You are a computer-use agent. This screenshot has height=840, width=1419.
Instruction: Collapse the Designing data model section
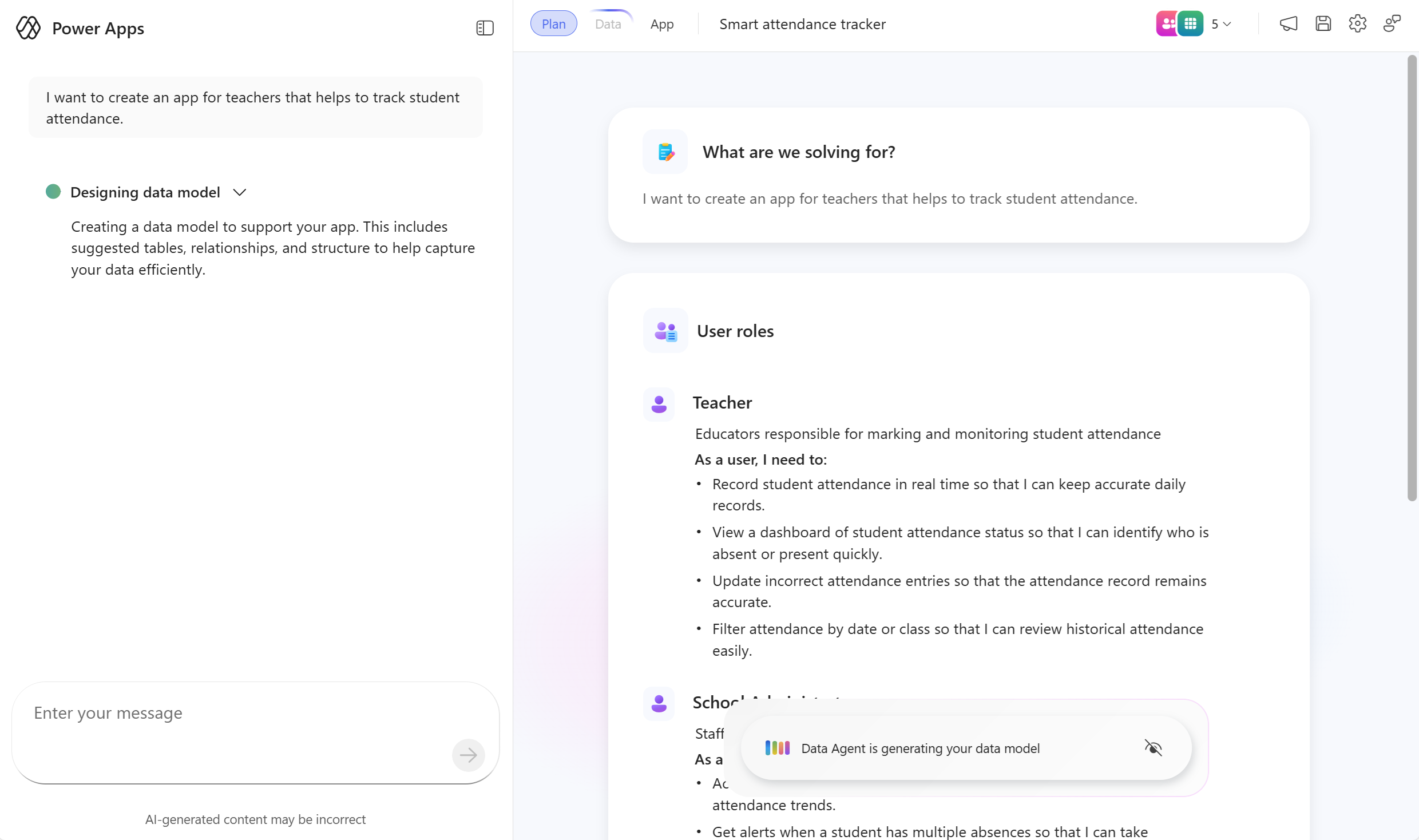pos(240,192)
